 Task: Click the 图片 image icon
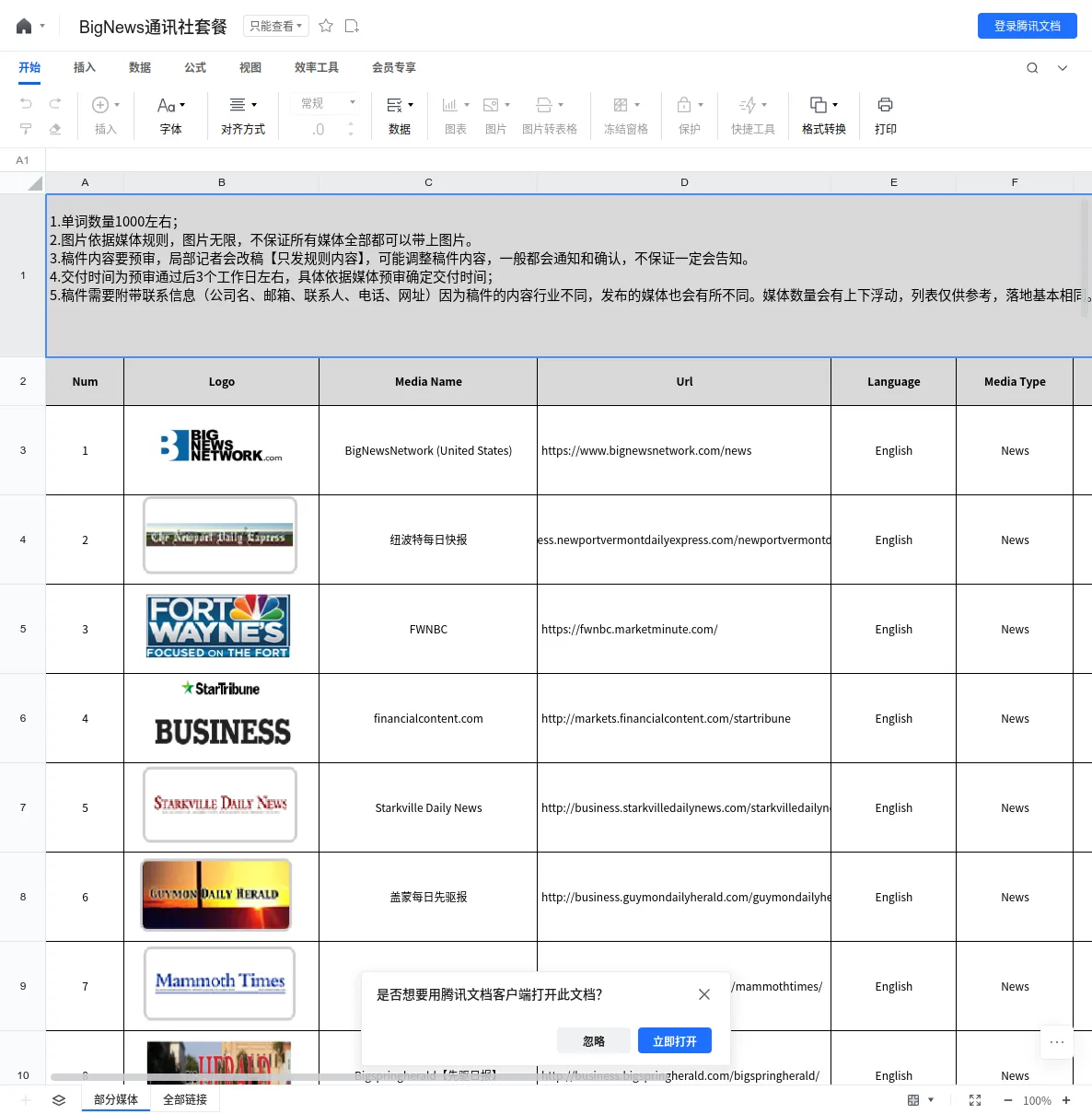click(491, 105)
